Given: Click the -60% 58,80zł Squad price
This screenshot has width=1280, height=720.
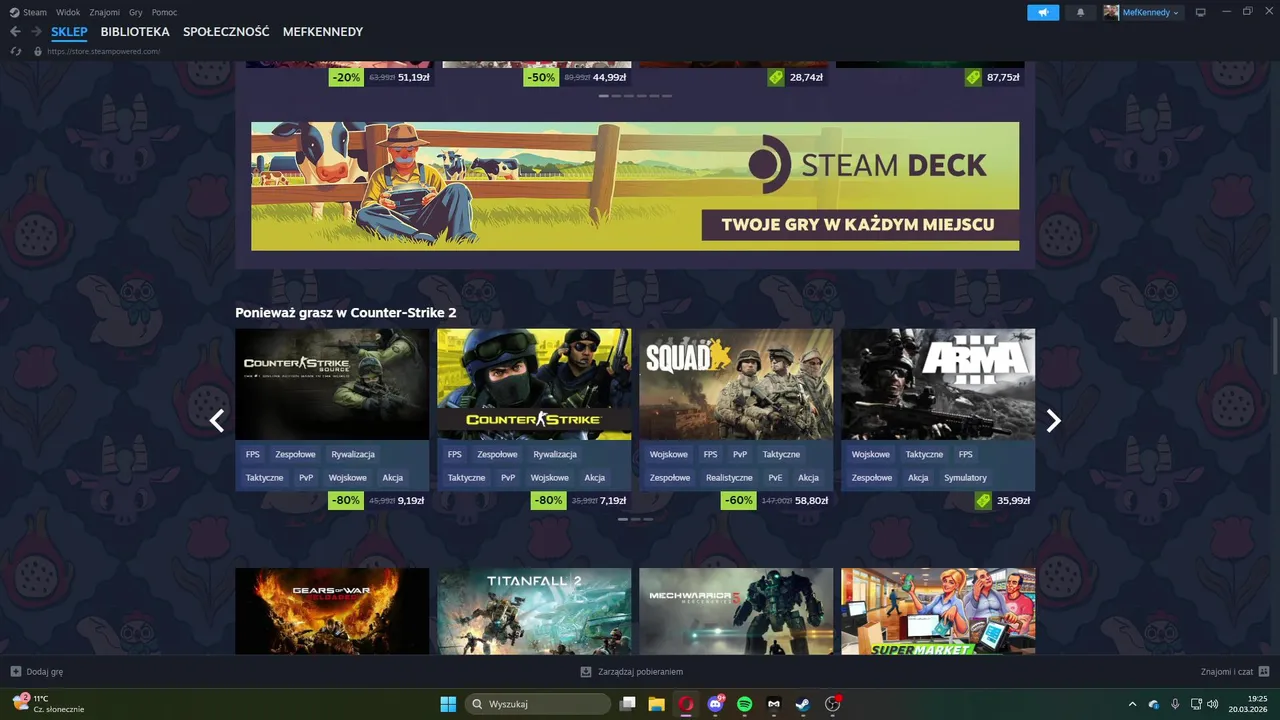Looking at the screenshot, I should pos(777,500).
